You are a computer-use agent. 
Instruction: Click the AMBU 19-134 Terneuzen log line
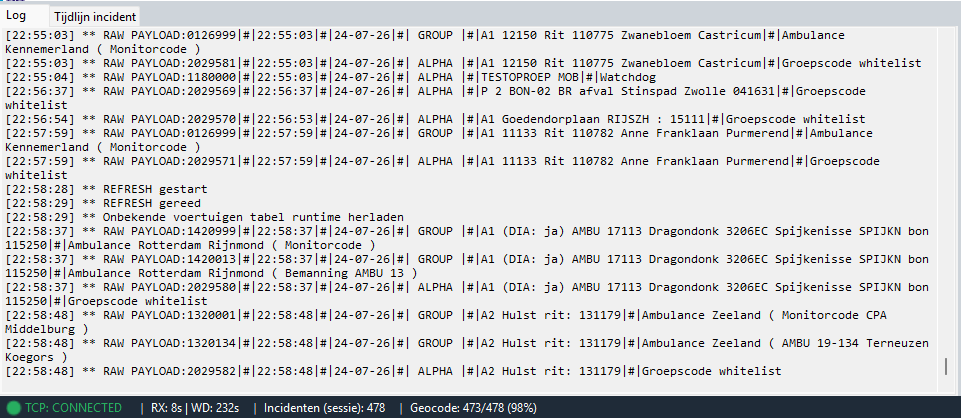(x=467, y=351)
